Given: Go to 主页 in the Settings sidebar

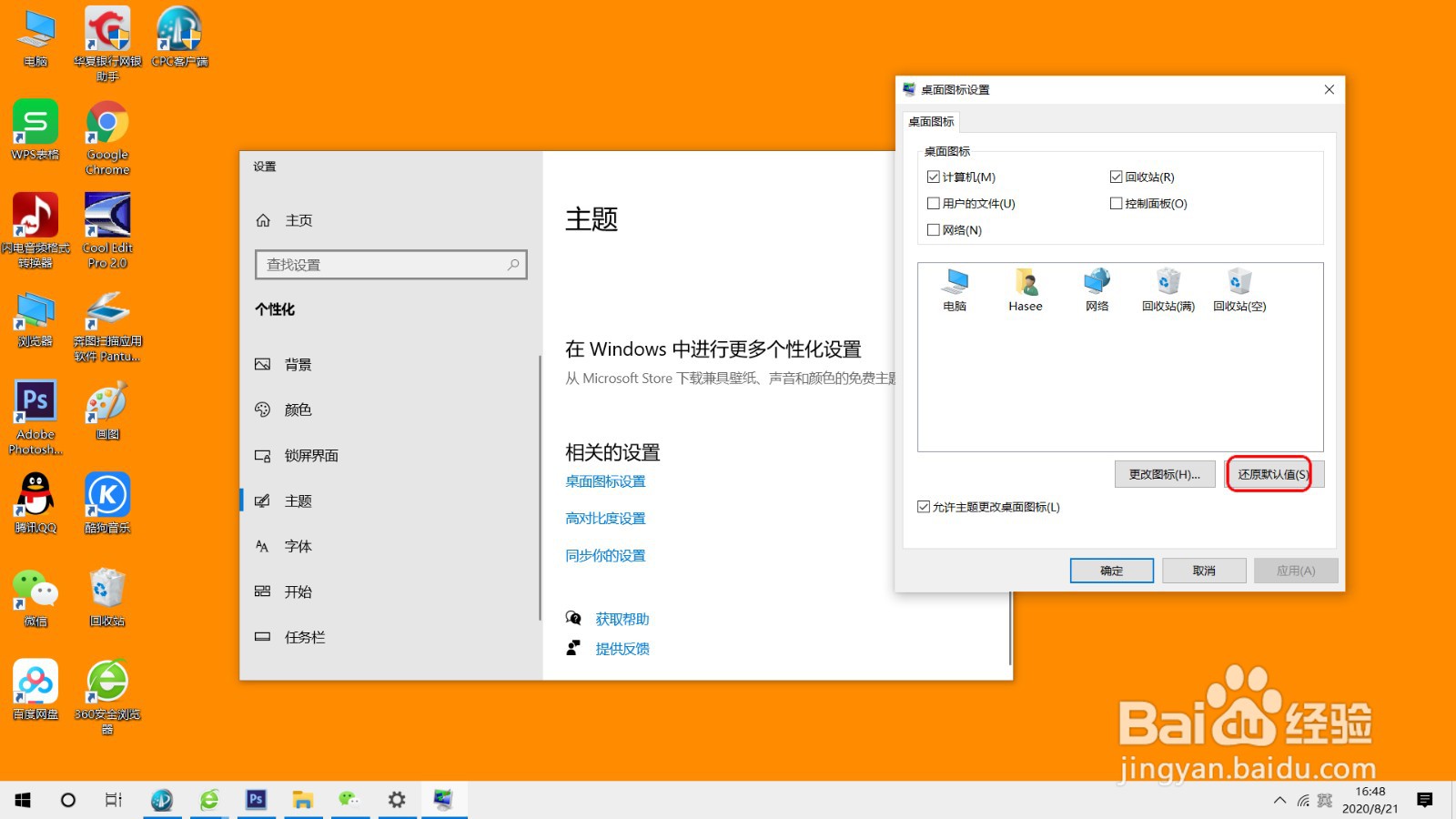Looking at the screenshot, I should [x=300, y=219].
